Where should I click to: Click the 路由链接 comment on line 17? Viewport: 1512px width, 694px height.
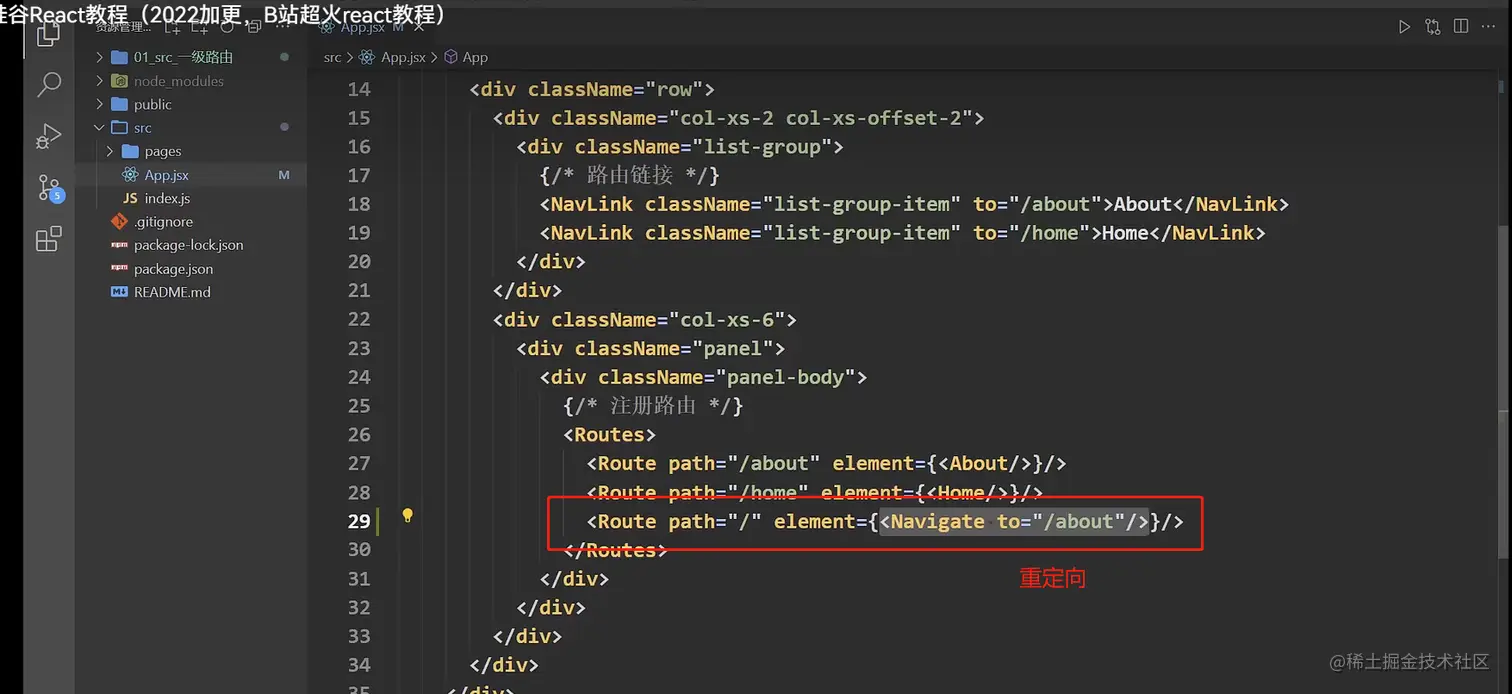click(630, 175)
